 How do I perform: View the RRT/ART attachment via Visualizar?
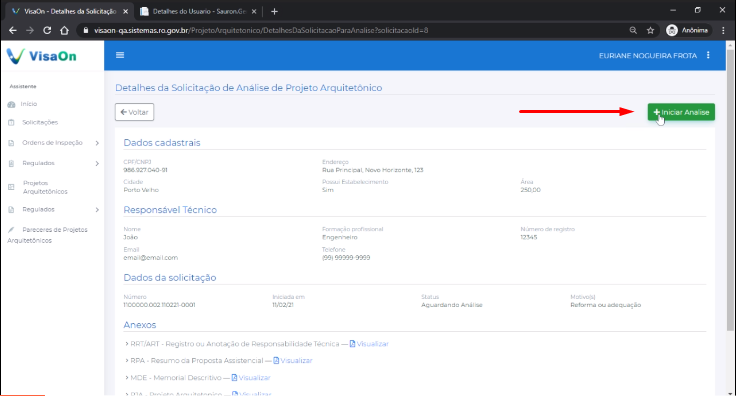(x=369, y=344)
